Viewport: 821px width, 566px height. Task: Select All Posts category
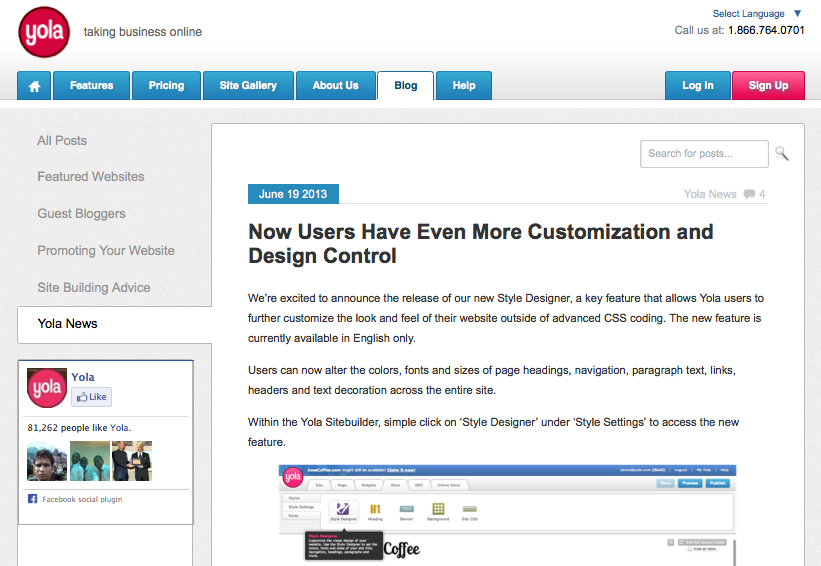62,140
